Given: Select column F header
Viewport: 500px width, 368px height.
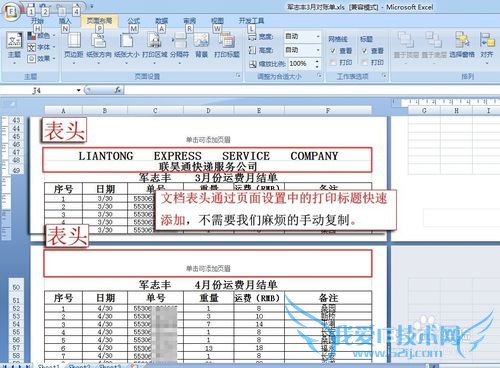Looking at the screenshot, I should pos(328,111).
